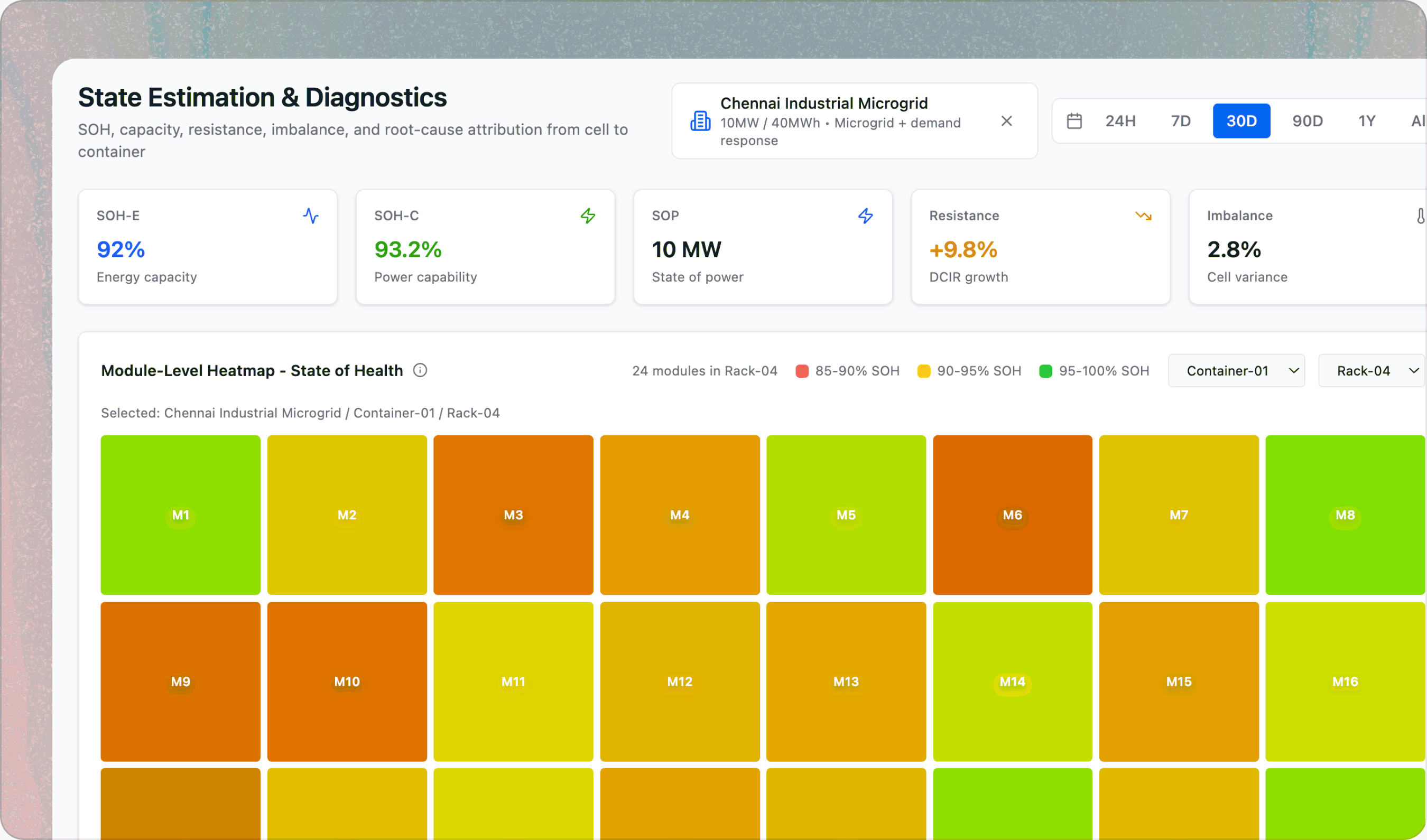Click the SOH-C green lightning icon
The image size is (1427, 840).
tap(588, 216)
